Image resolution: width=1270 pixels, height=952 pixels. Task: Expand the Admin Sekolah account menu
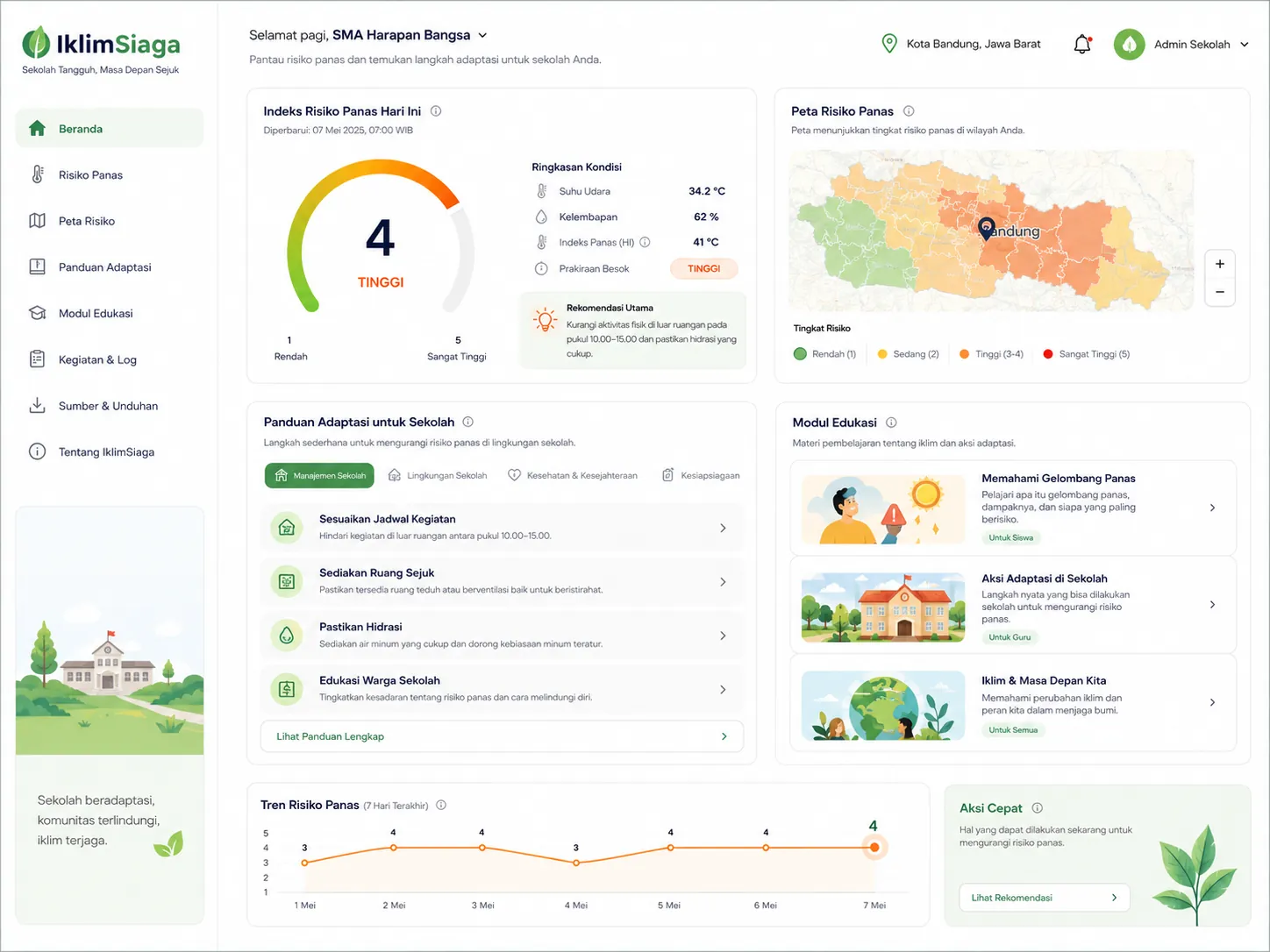[1245, 45]
